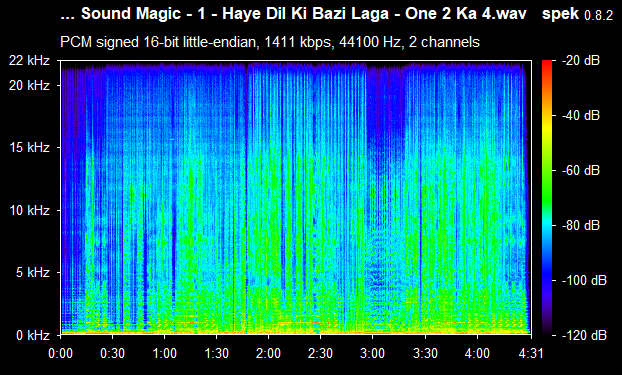Click the file name title text
Viewport: 622px width, 375px height.
pos(294,14)
